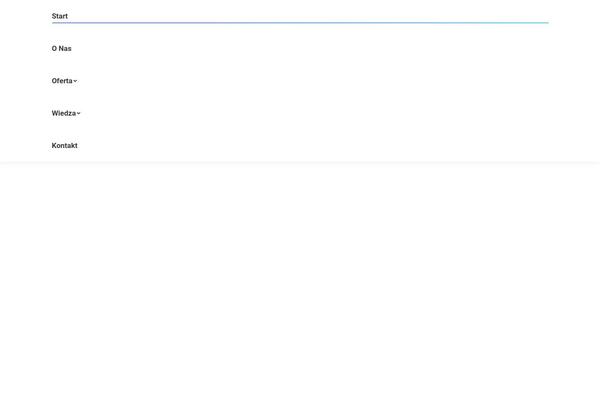Screen dimensions: 600x400
Task: Toggle the Oferta dropdown caret
Action: 75,81
